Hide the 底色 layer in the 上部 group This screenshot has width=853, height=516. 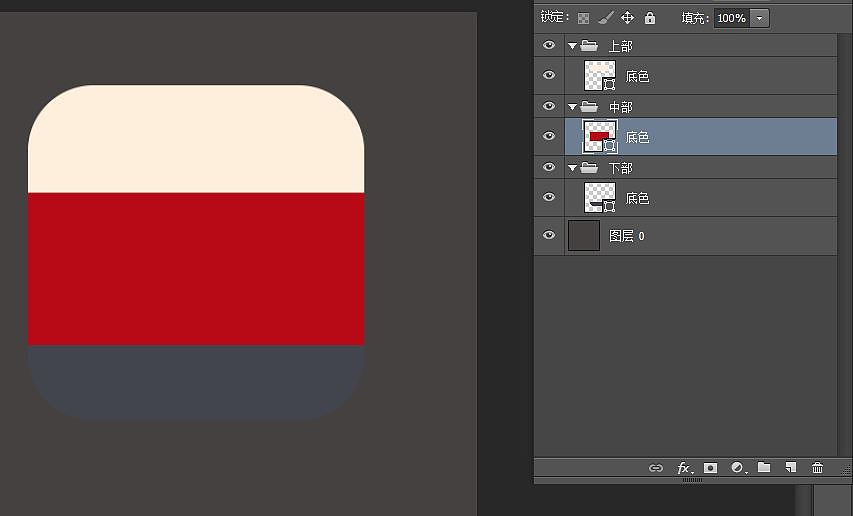point(549,75)
